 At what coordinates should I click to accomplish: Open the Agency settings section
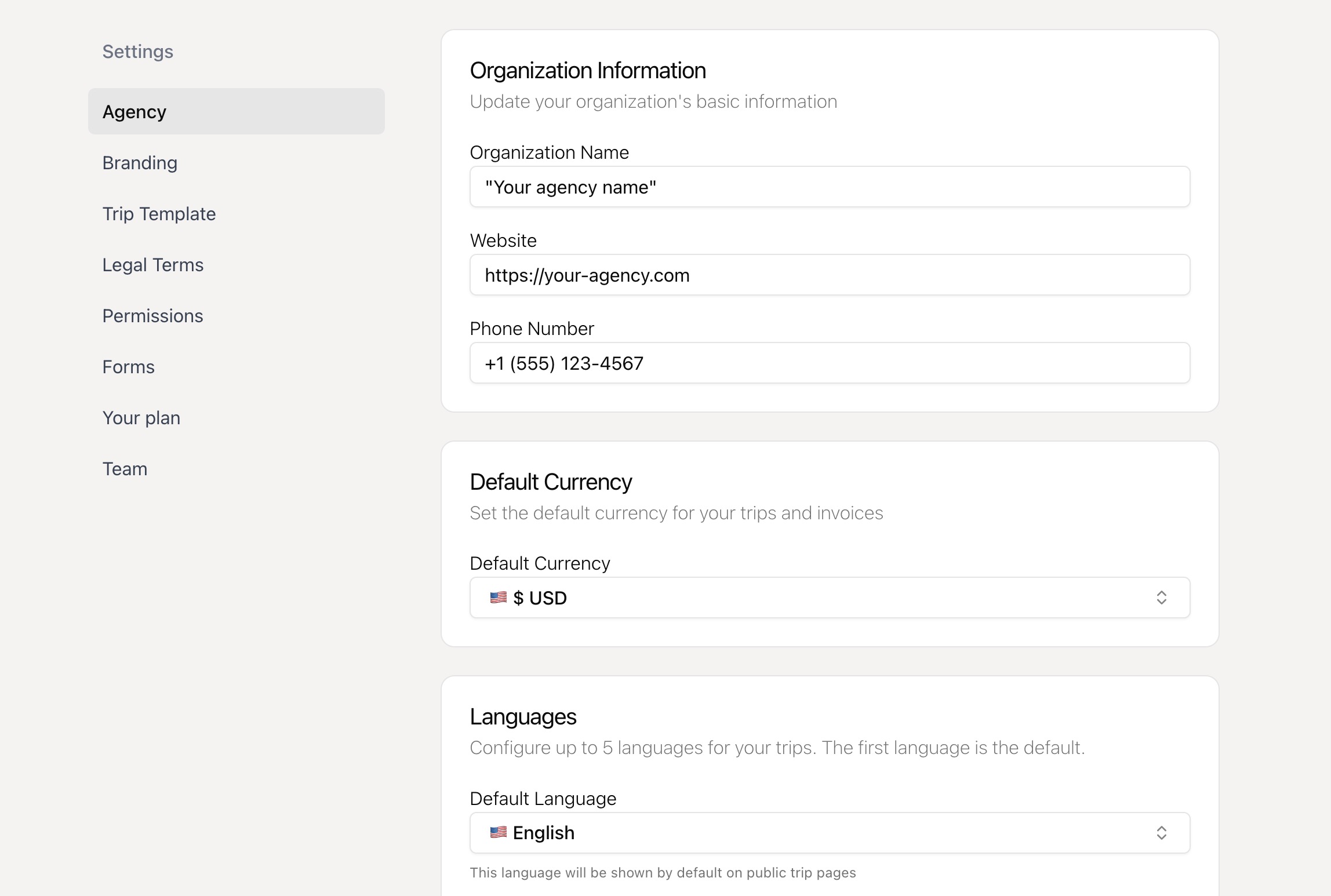[134, 111]
